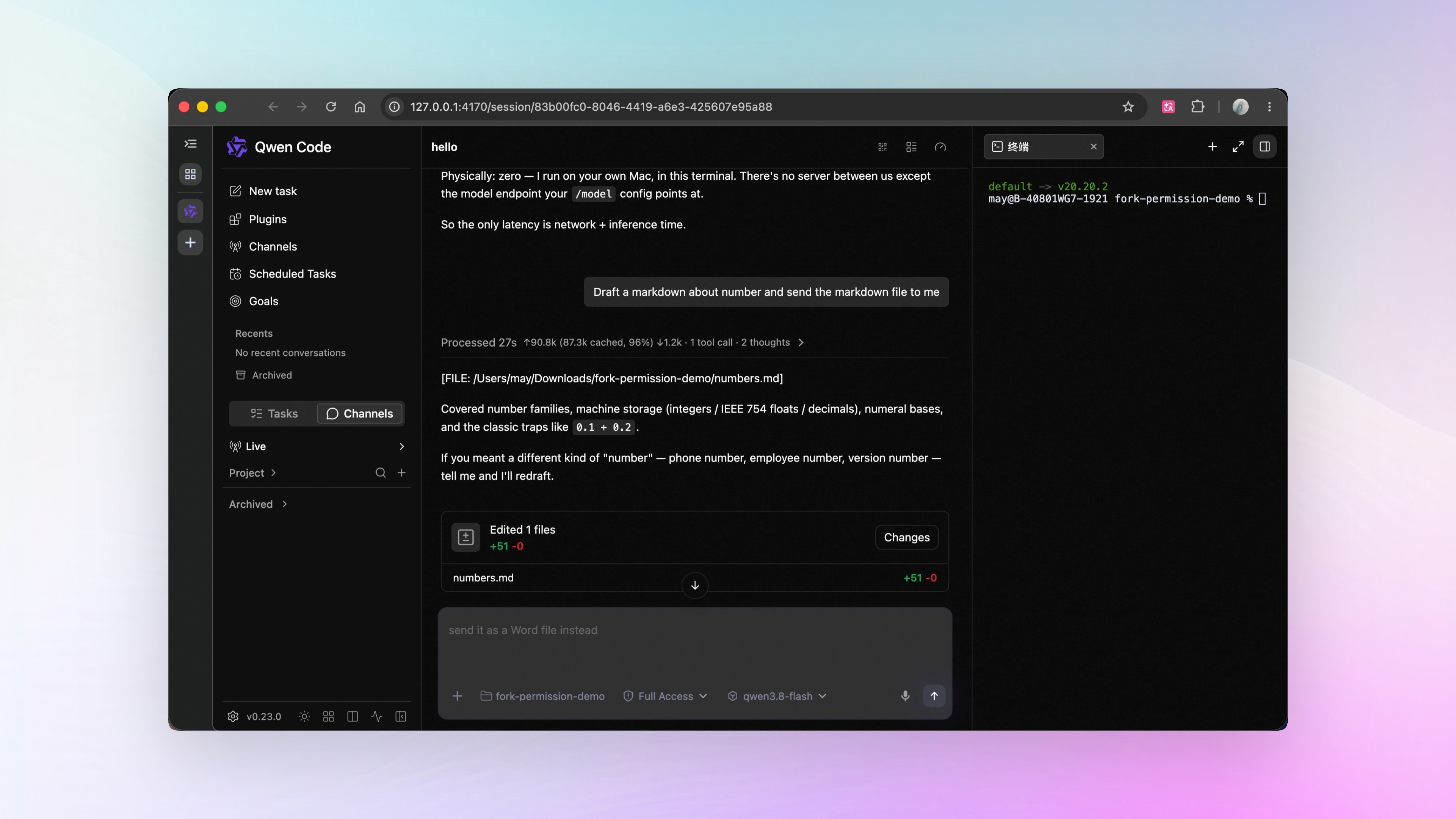Send the message with the up-arrow button
Image resolution: width=1456 pixels, height=819 pixels.
point(934,696)
